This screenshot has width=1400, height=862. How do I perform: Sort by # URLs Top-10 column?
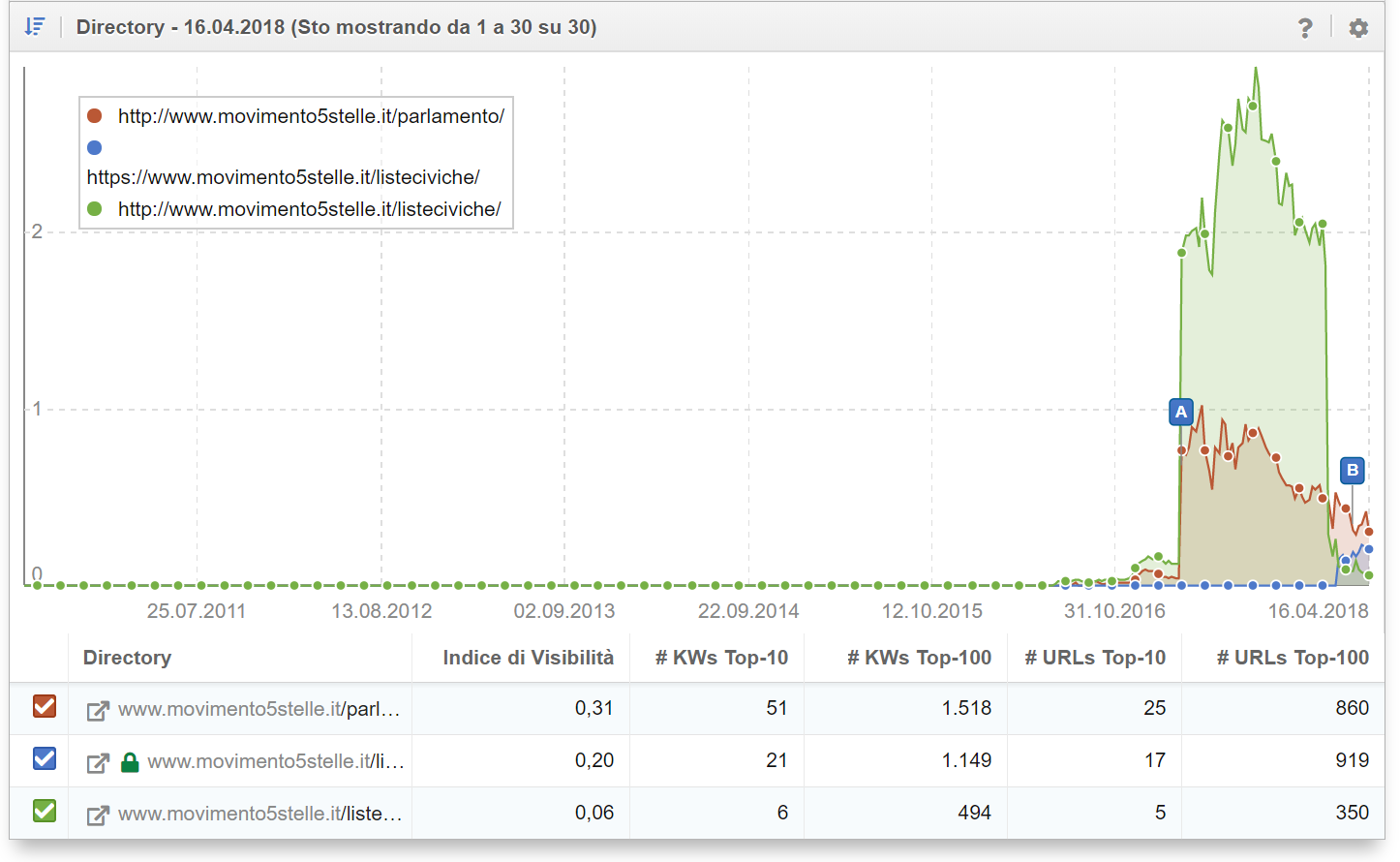tap(1095, 658)
